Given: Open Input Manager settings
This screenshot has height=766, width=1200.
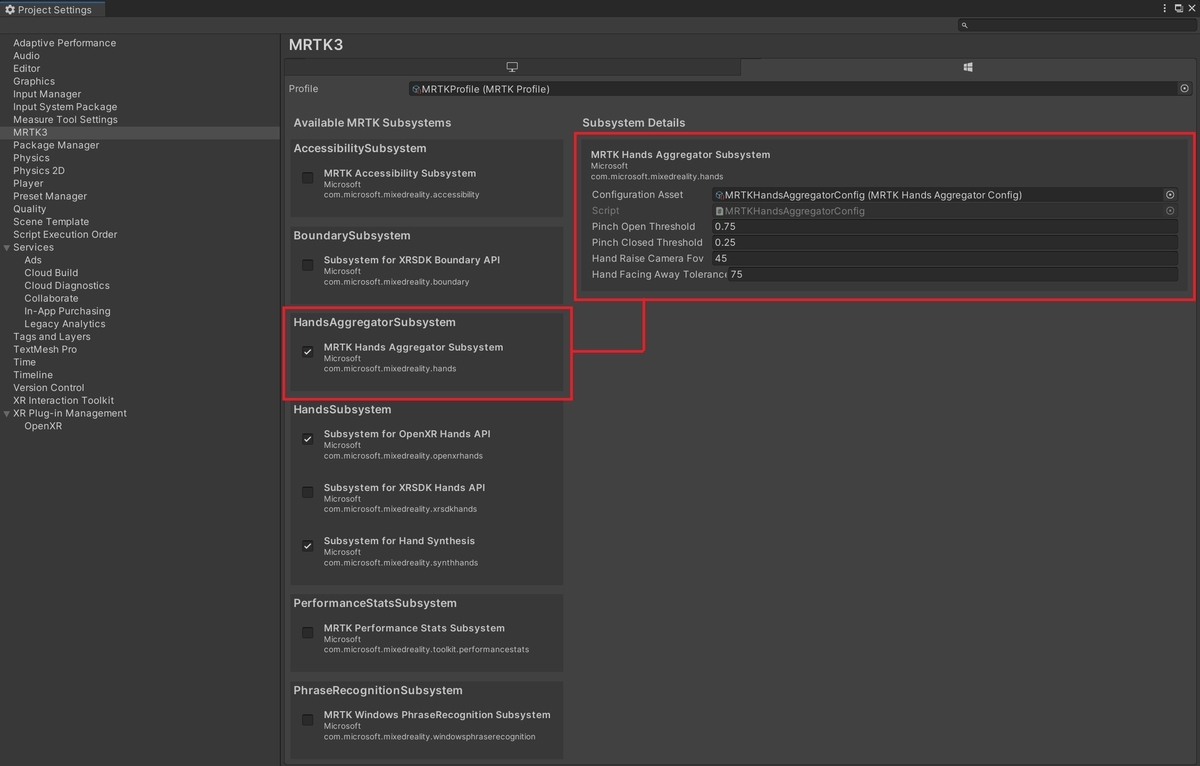Looking at the screenshot, I should (47, 94).
